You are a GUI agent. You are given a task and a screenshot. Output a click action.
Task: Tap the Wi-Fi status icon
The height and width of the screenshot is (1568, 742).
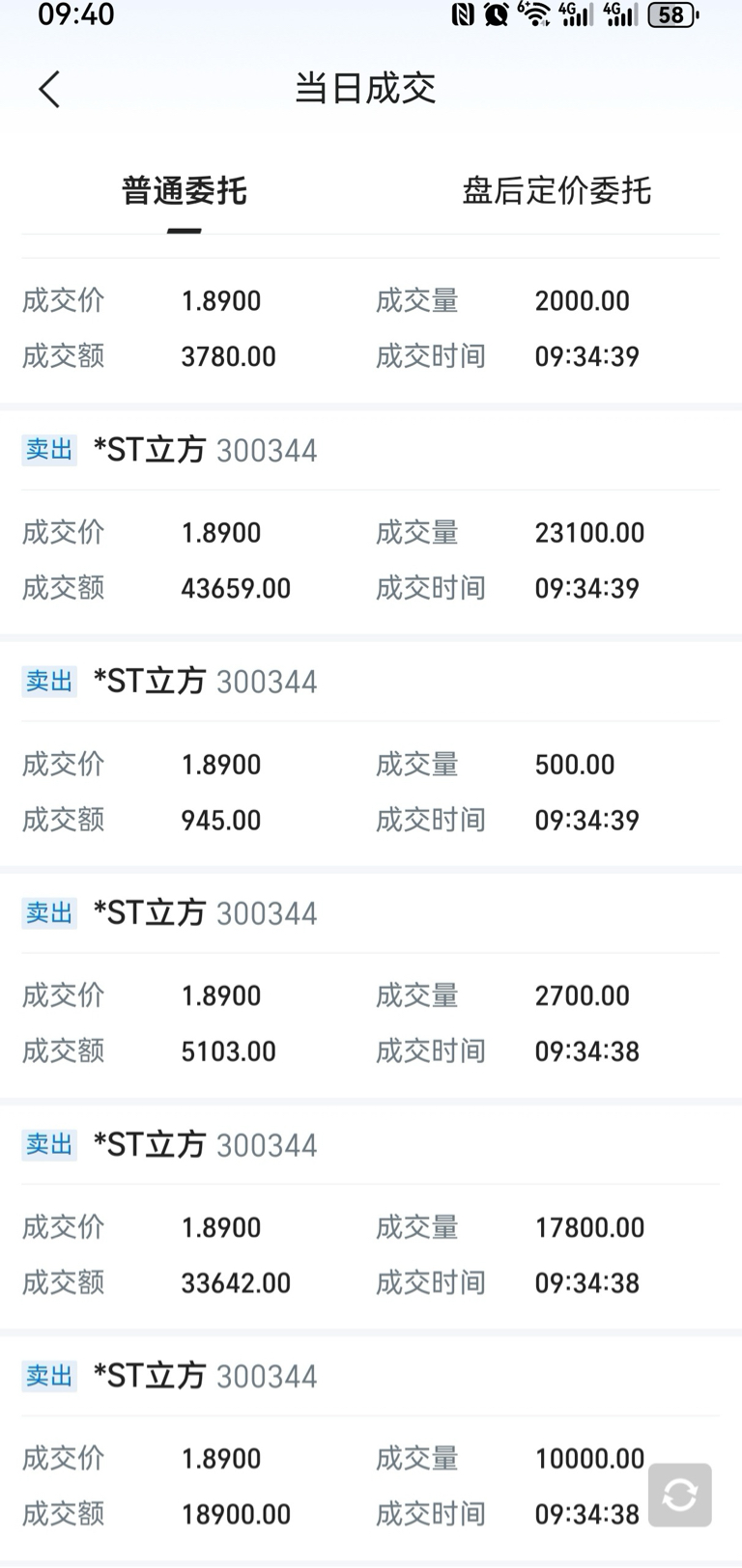point(533,14)
